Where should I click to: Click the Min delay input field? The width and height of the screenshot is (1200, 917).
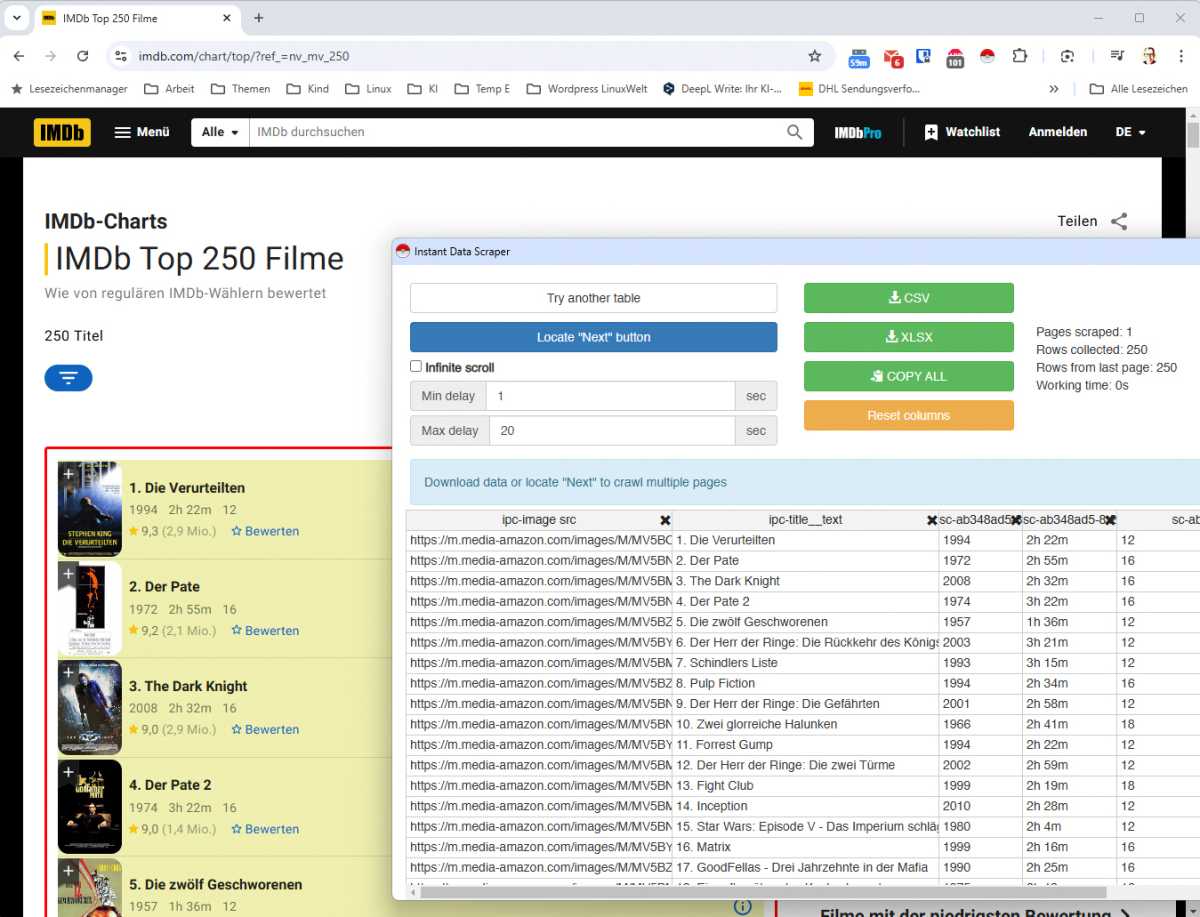click(610, 396)
